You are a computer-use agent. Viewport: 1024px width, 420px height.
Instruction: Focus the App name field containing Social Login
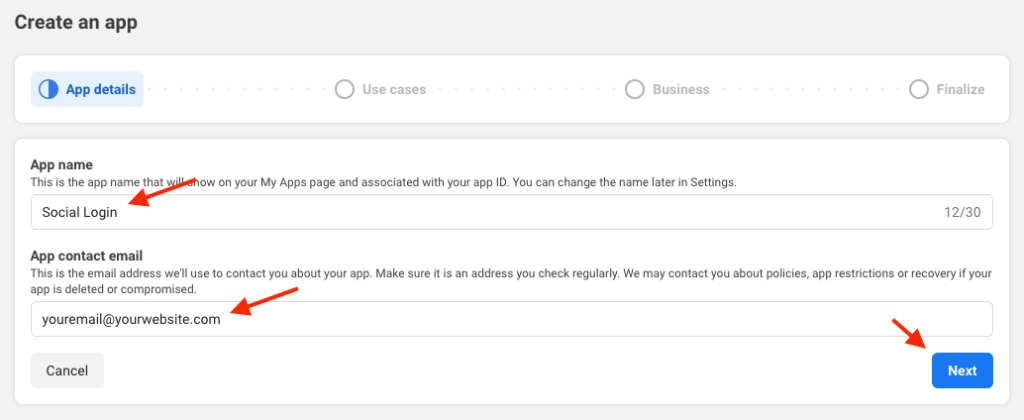[511, 212]
